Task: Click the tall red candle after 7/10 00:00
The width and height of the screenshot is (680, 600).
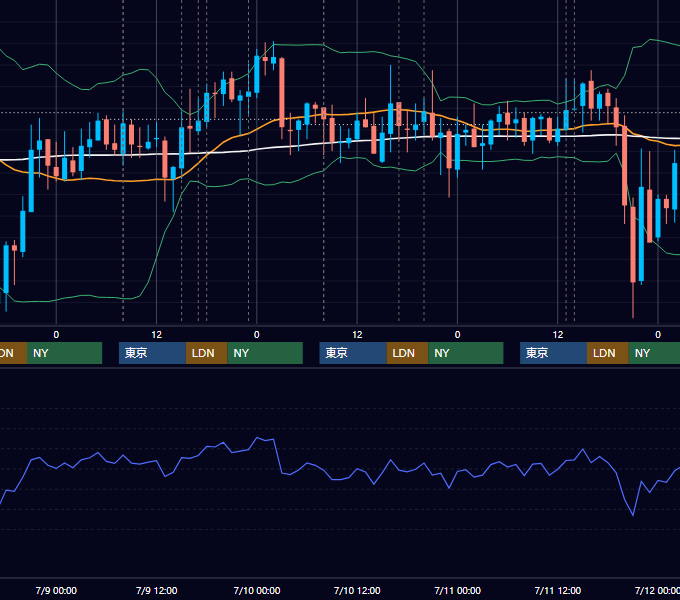Action: [x=282, y=92]
